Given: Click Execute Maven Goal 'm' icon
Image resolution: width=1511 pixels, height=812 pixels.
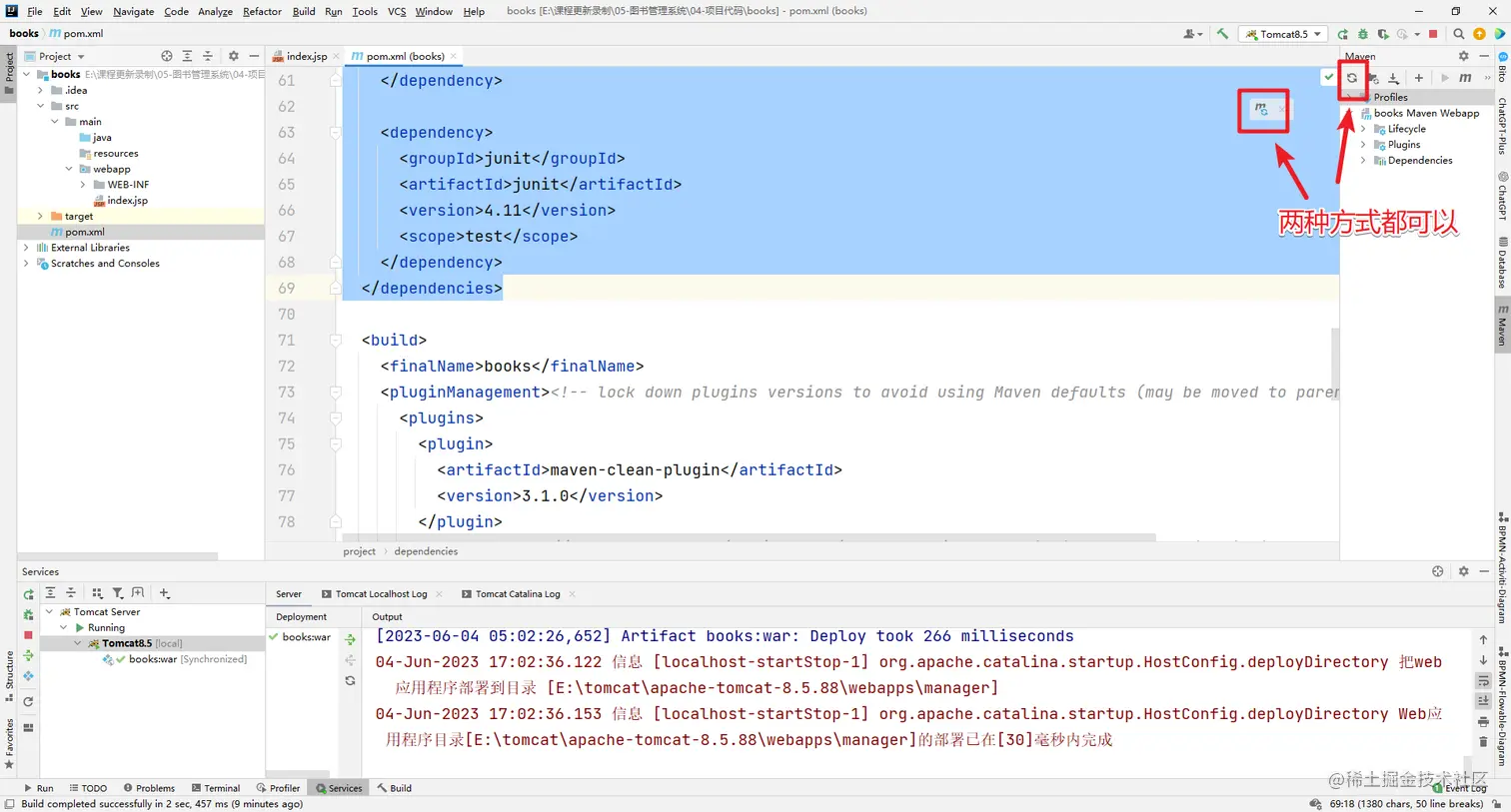Looking at the screenshot, I should click(1465, 78).
